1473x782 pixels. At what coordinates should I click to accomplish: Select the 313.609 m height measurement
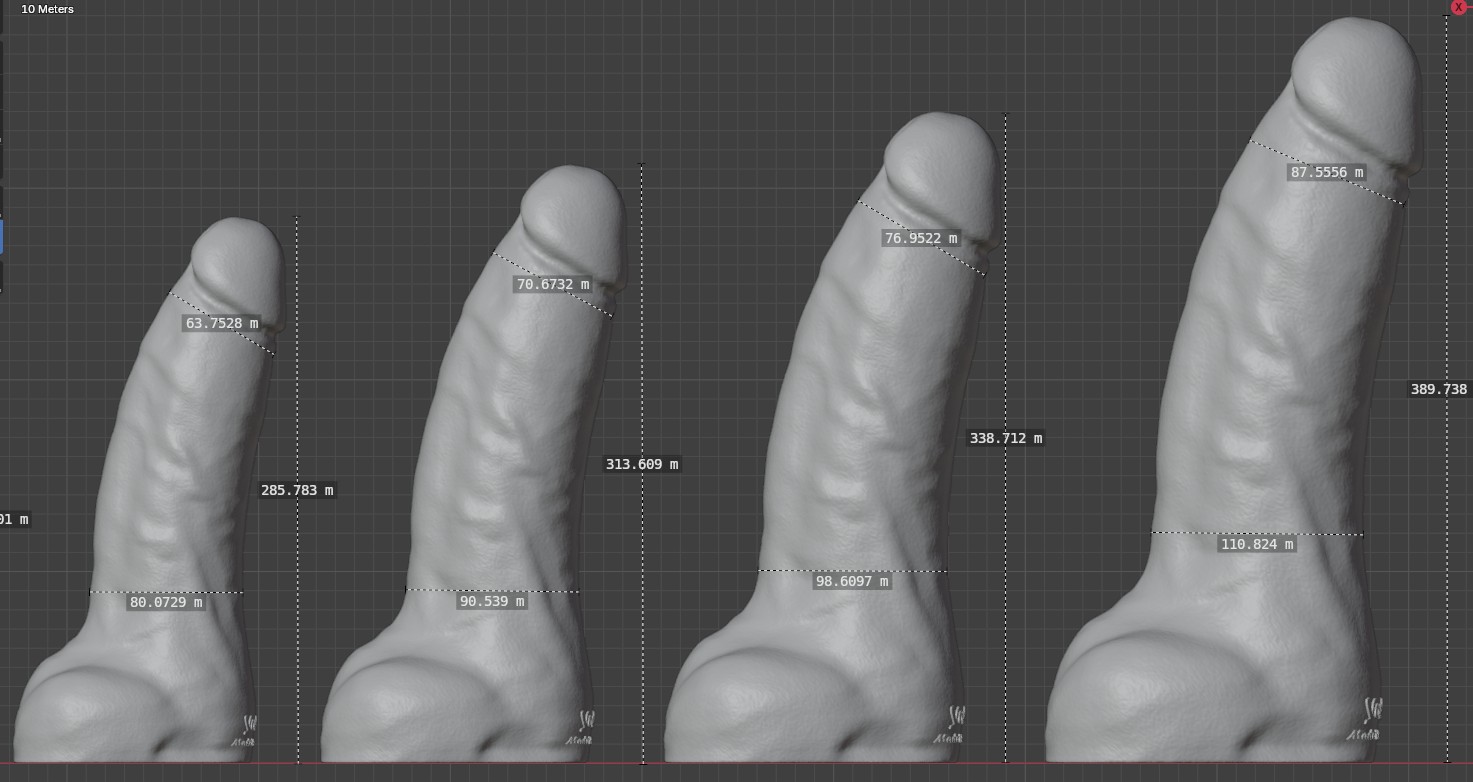pos(642,464)
